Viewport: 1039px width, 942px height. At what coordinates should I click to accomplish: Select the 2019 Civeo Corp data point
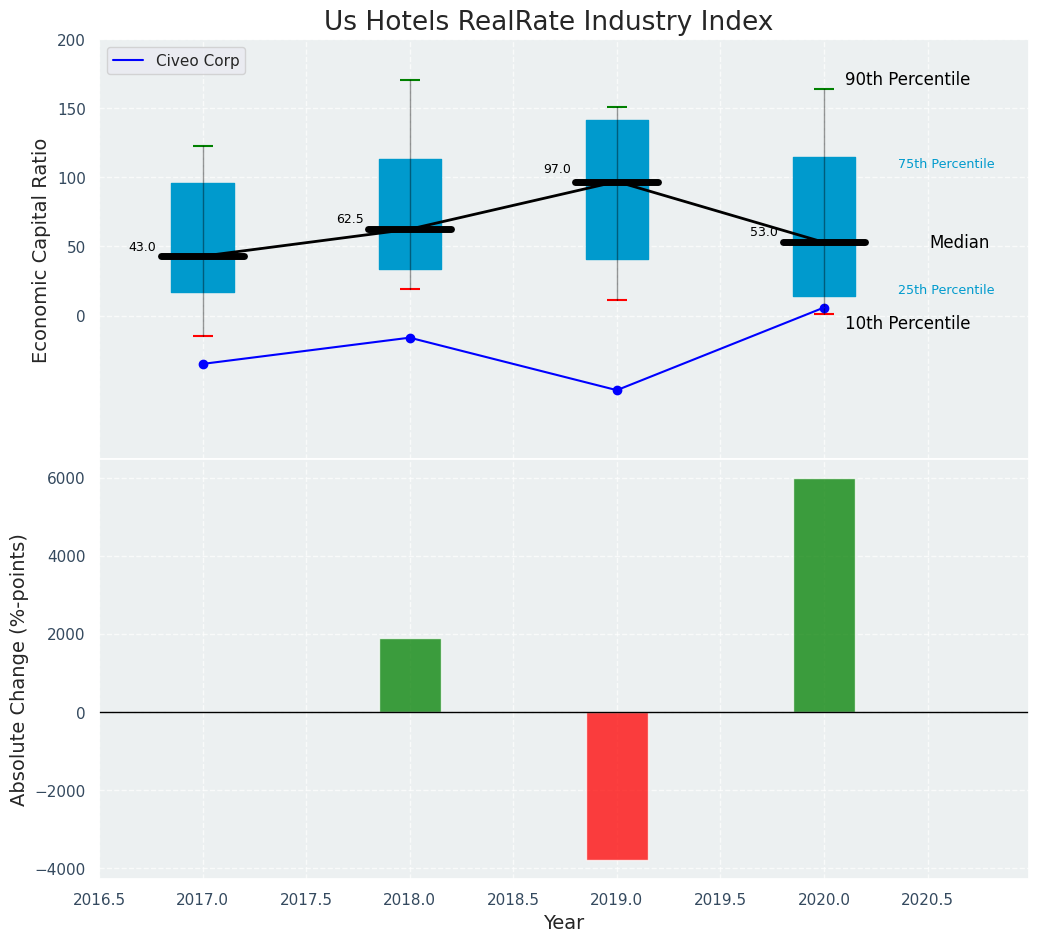pyautogui.click(x=617, y=390)
